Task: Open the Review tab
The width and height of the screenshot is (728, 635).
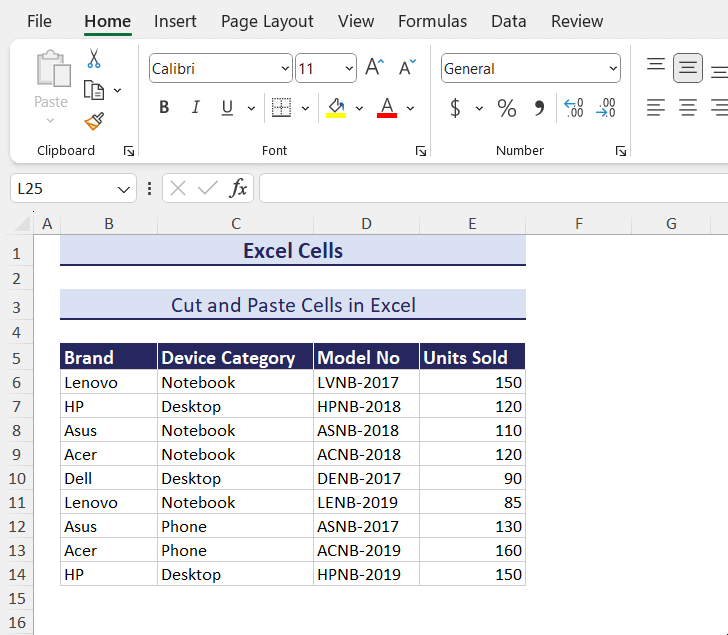Action: [577, 21]
